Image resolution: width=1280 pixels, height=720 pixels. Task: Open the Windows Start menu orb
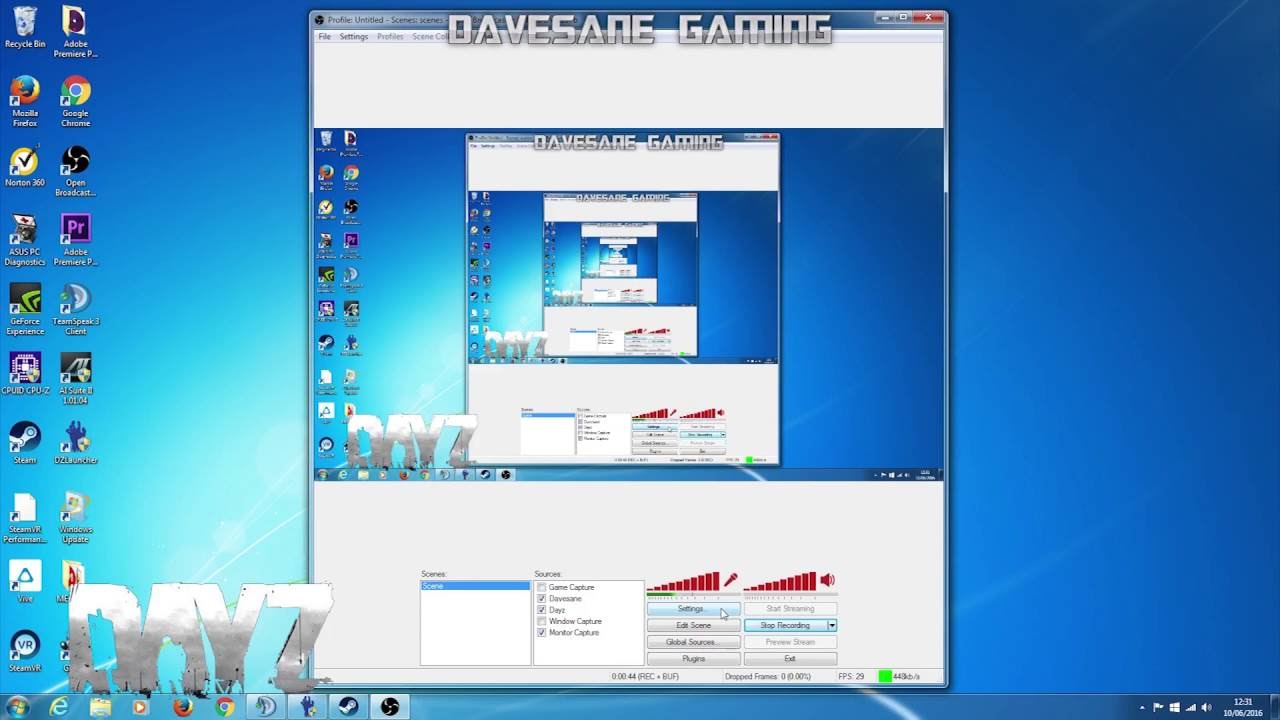(17, 707)
